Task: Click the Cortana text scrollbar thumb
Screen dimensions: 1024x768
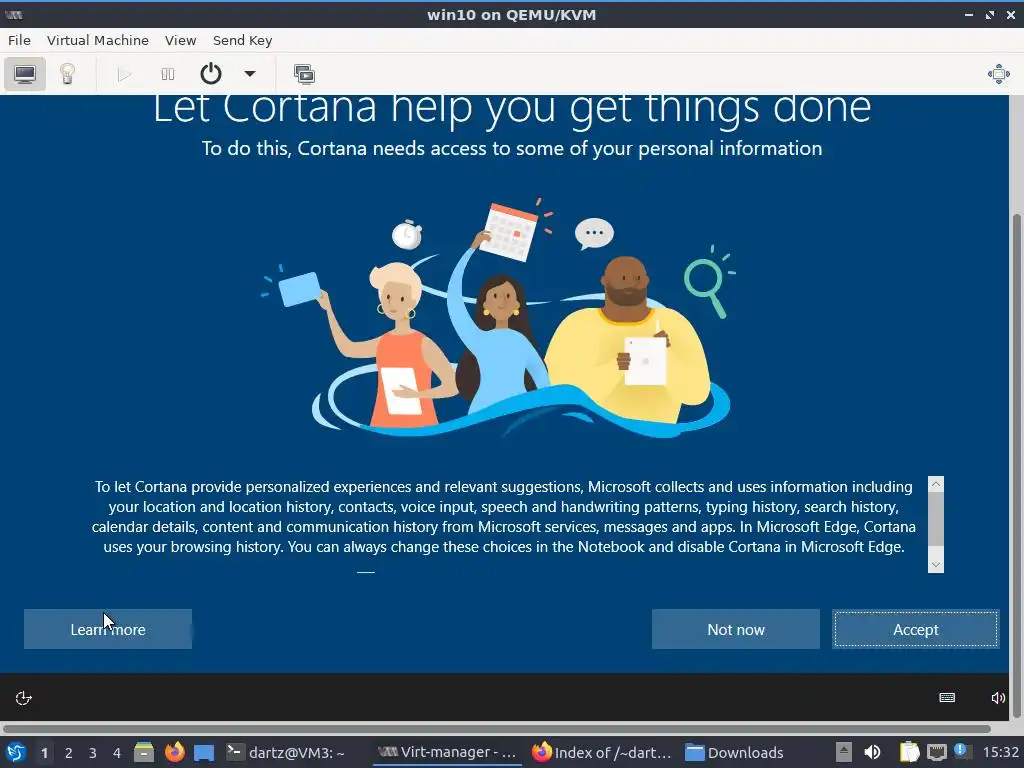Action: click(x=936, y=519)
